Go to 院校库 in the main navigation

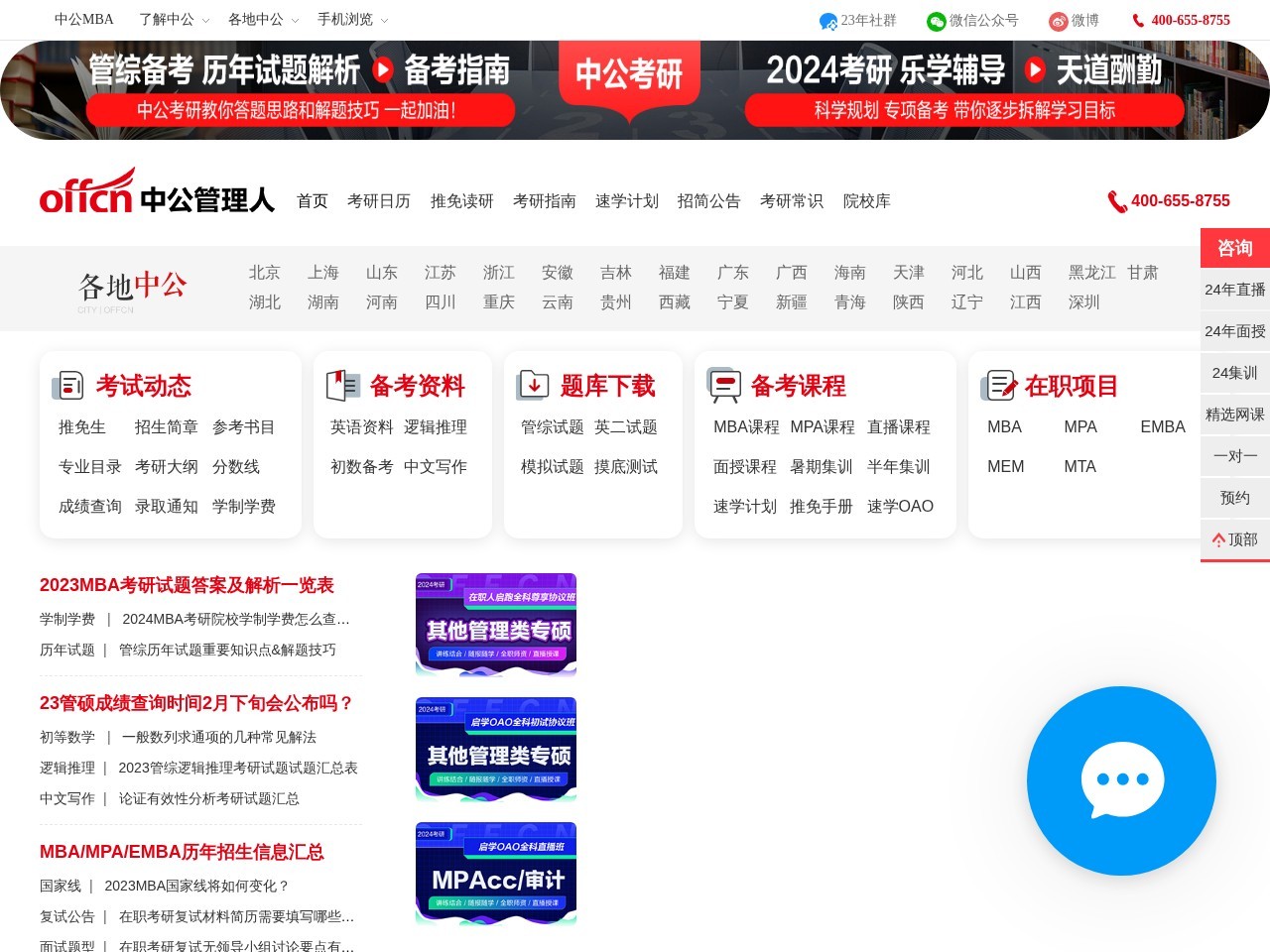point(866,201)
